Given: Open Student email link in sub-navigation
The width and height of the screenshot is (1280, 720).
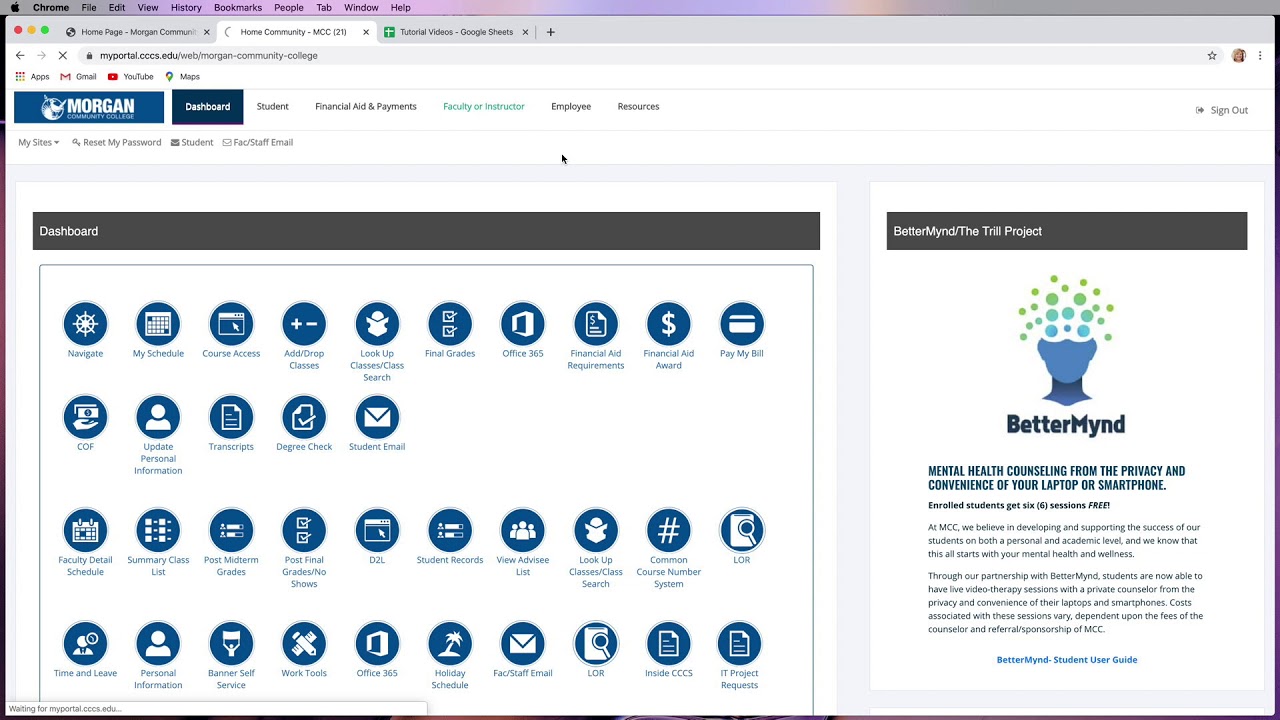Looking at the screenshot, I should (192, 142).
